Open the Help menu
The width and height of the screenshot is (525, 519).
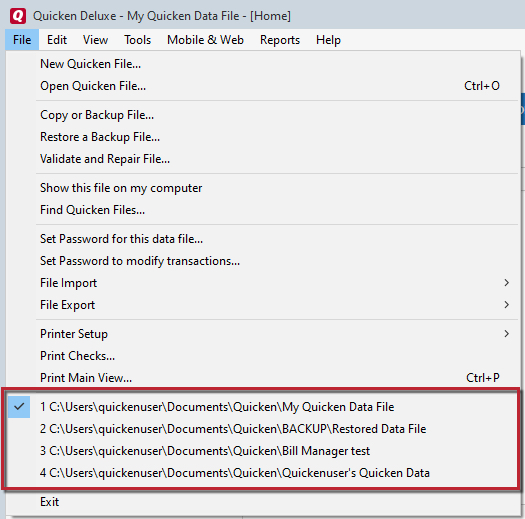pos(328,40)
